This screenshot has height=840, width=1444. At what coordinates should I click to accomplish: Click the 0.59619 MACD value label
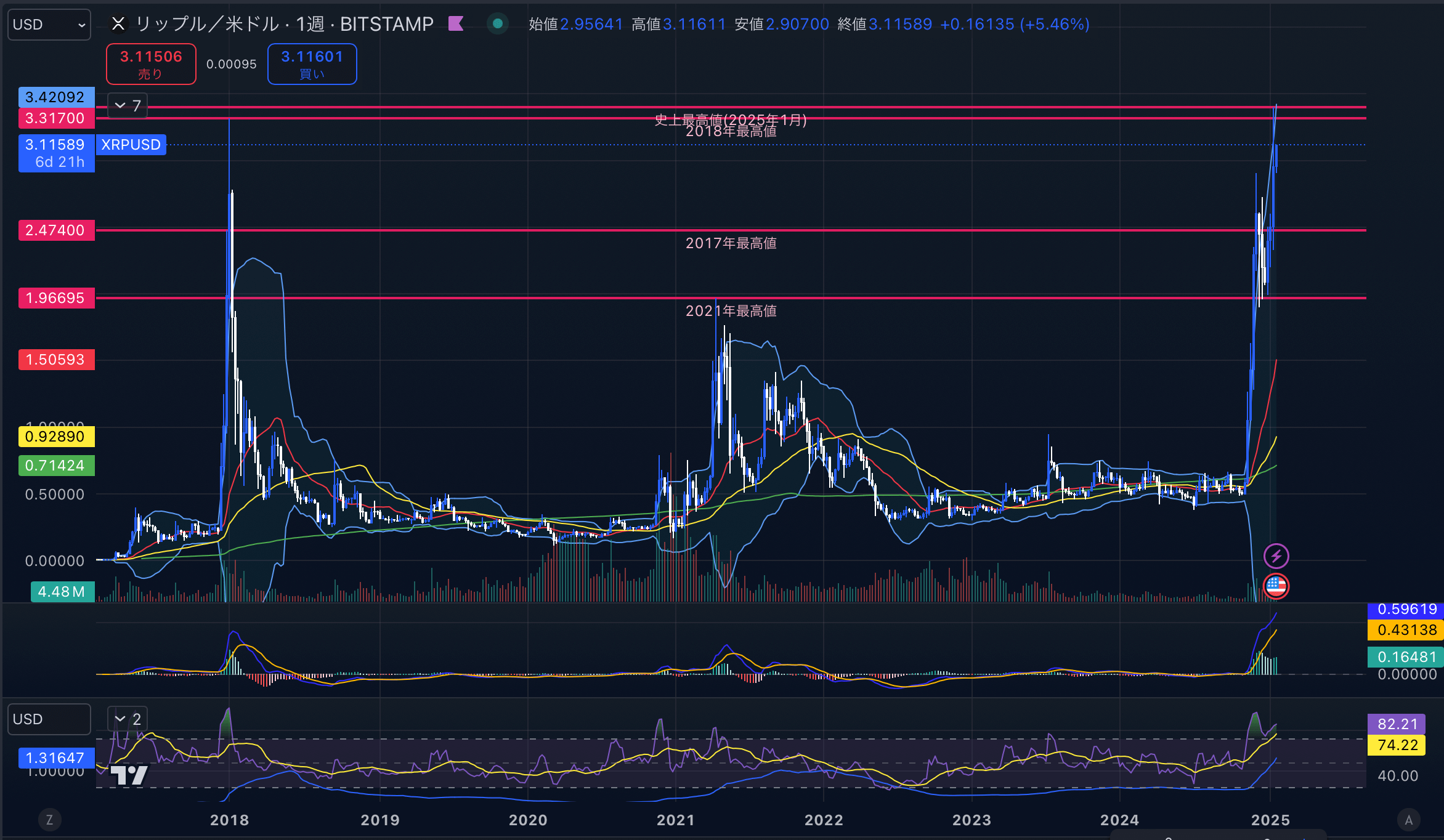(x=1405, y=609)
